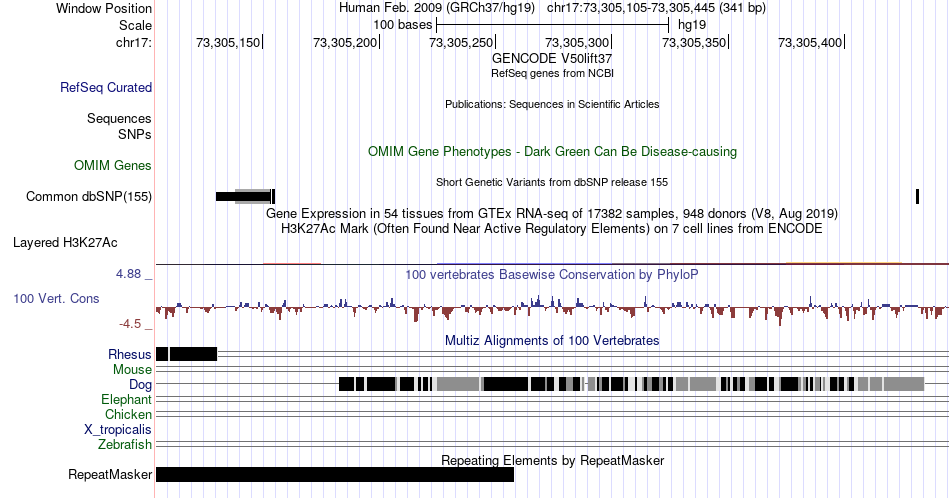Click the 73,305,300 ruler position
950x498 pixels.
click(577, 42)
